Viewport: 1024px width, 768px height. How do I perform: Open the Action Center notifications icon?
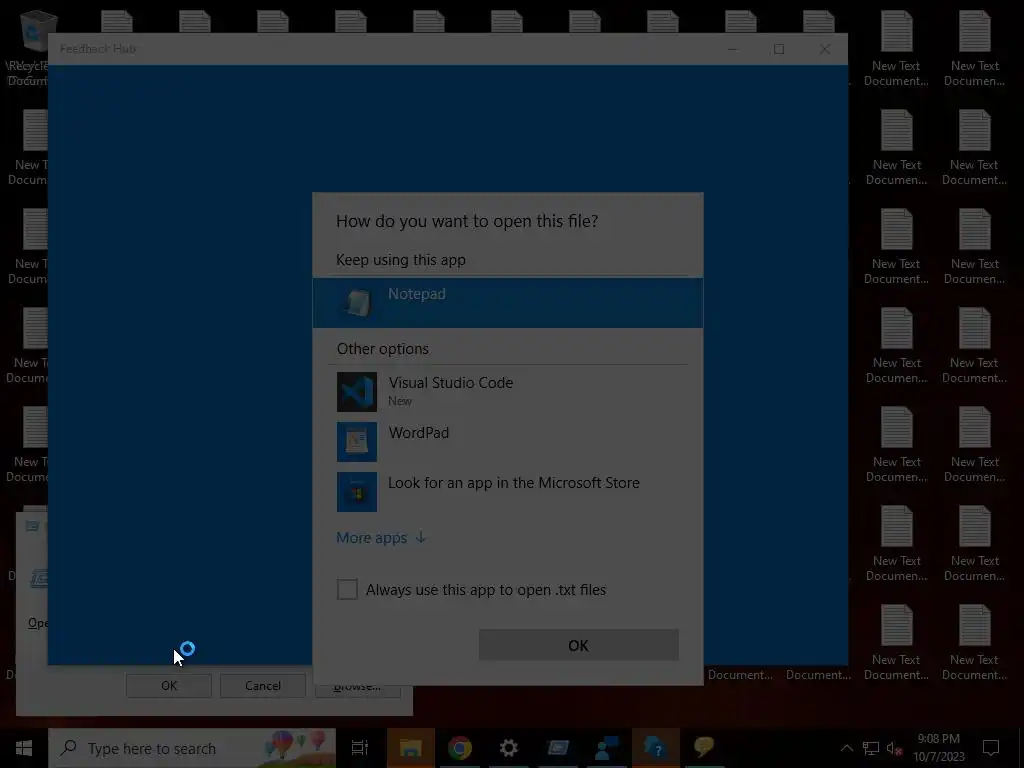click(991, 748)
